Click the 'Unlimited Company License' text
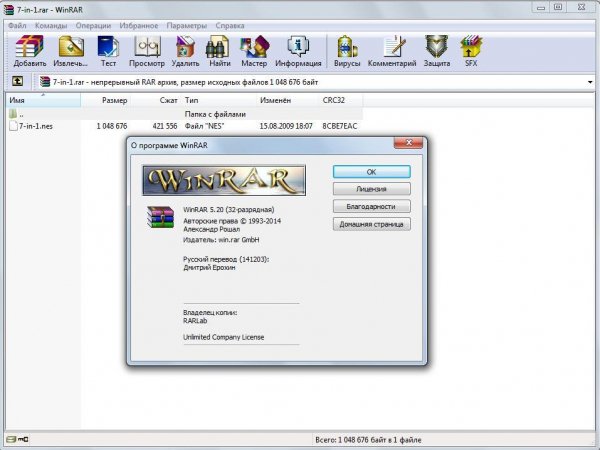This screenshot has height=450, width=600. 223,337
